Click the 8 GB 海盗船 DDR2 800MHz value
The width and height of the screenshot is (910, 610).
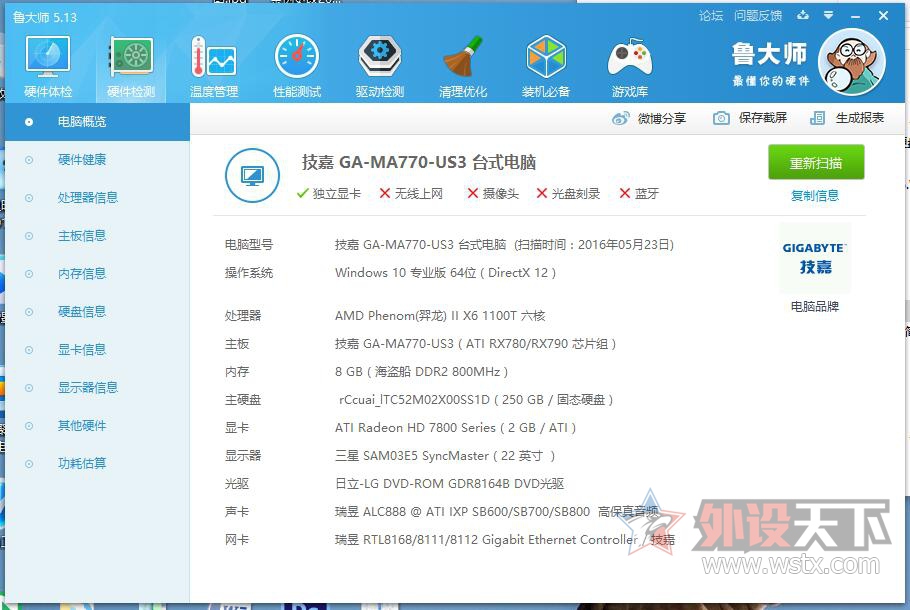point(421,372)
